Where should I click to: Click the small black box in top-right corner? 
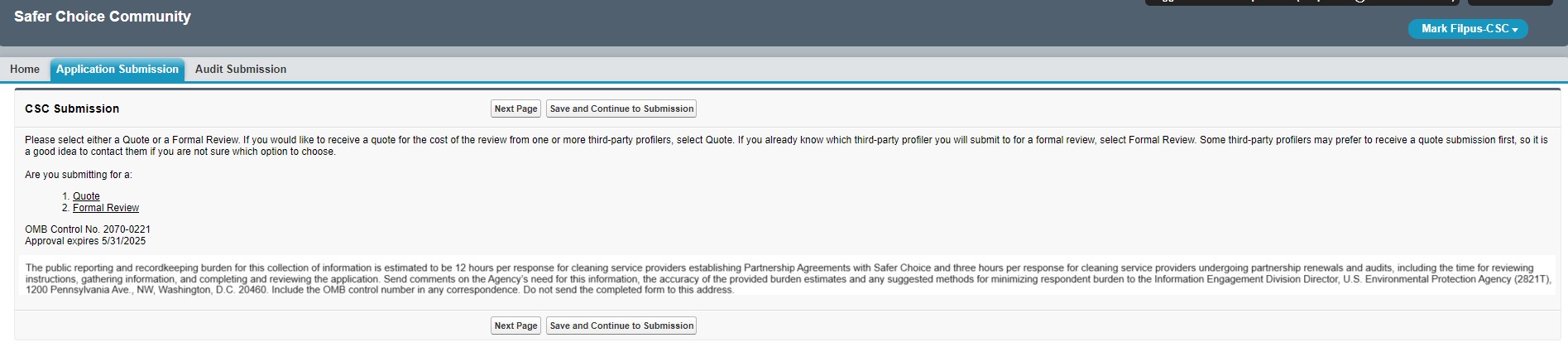[x=1510, y=2]
